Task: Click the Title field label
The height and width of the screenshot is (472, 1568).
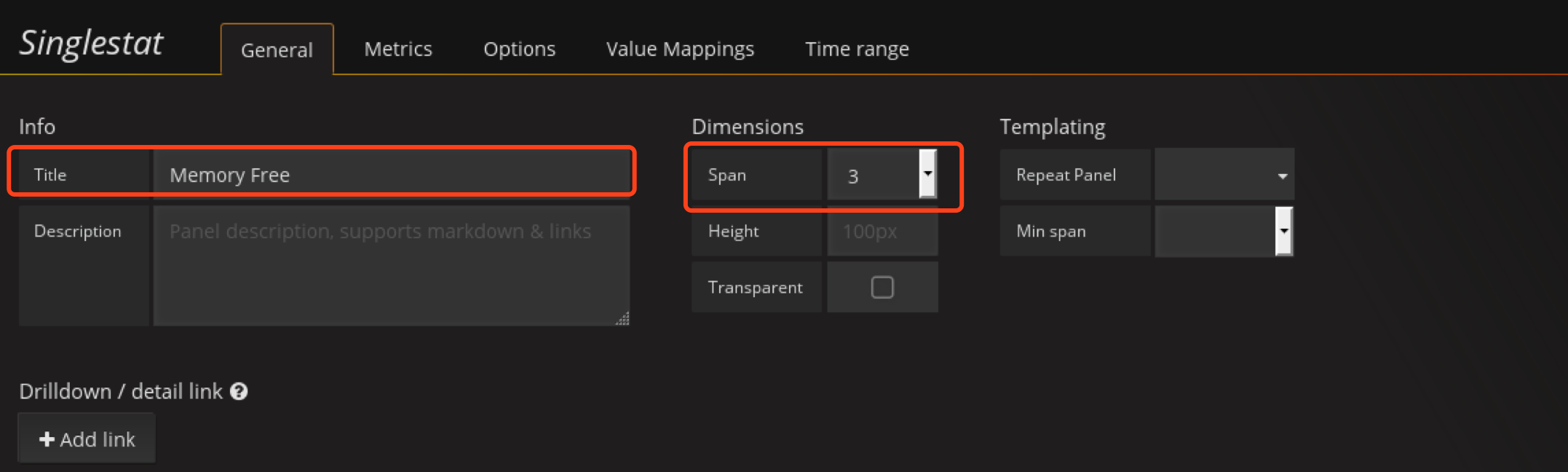Action: [50, 176]
